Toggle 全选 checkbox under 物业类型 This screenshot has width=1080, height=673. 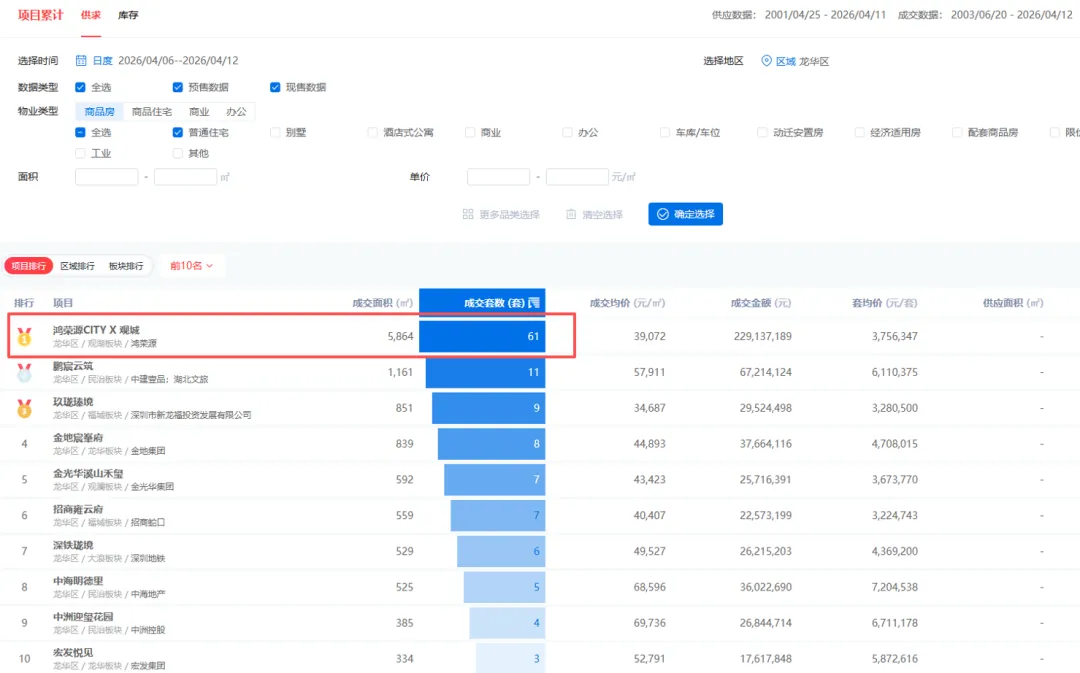pyautogui.click(x=81, y=132)
